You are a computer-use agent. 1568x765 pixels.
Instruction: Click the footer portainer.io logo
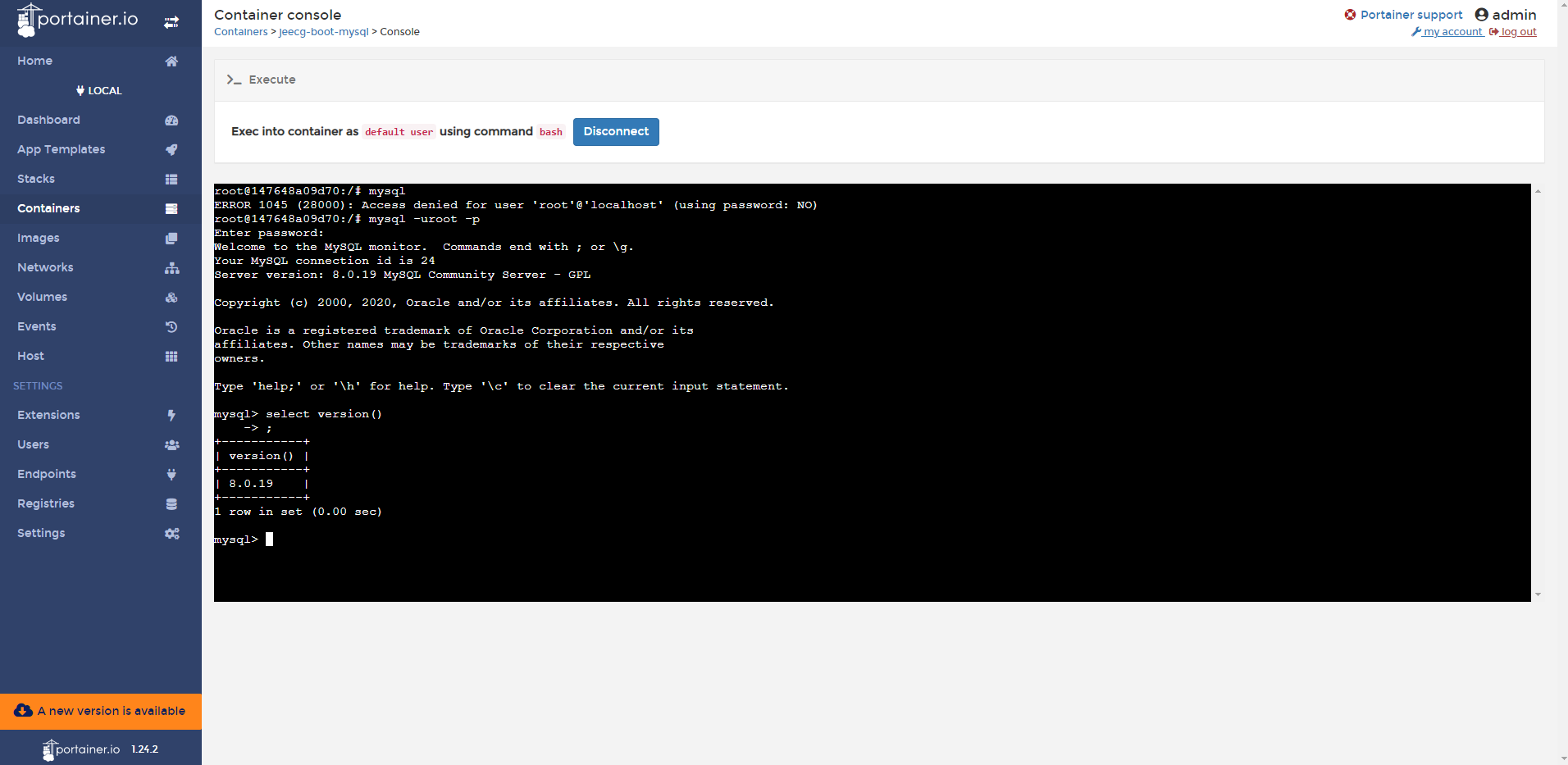coord(81,749)
